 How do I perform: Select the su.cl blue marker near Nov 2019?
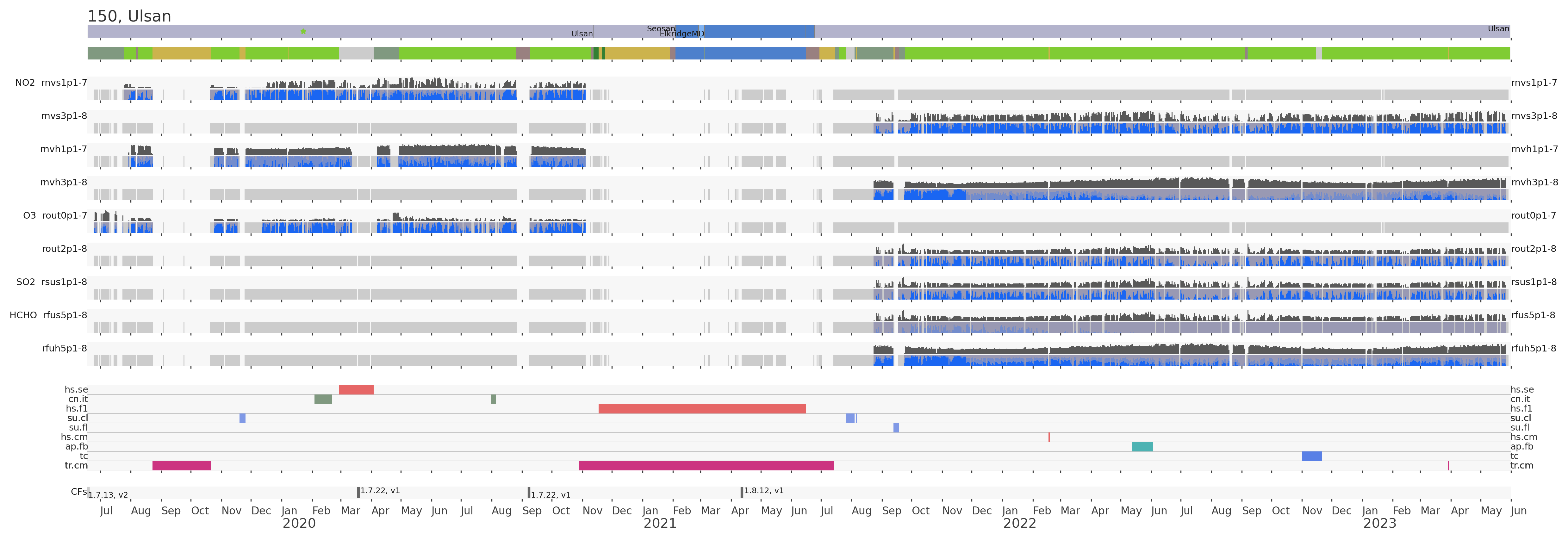click(242, 418)
